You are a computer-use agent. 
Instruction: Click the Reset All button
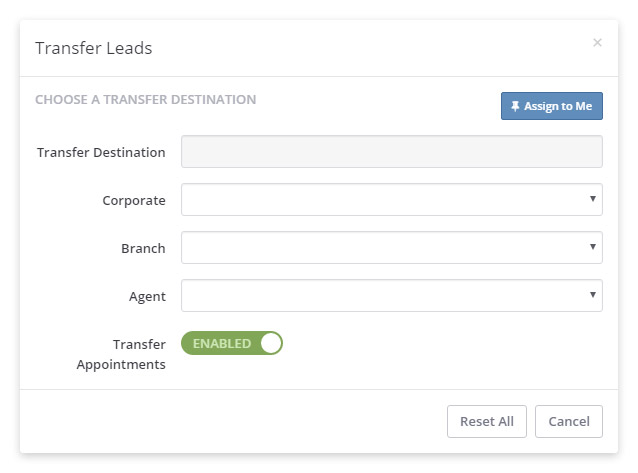pos(487,421)
